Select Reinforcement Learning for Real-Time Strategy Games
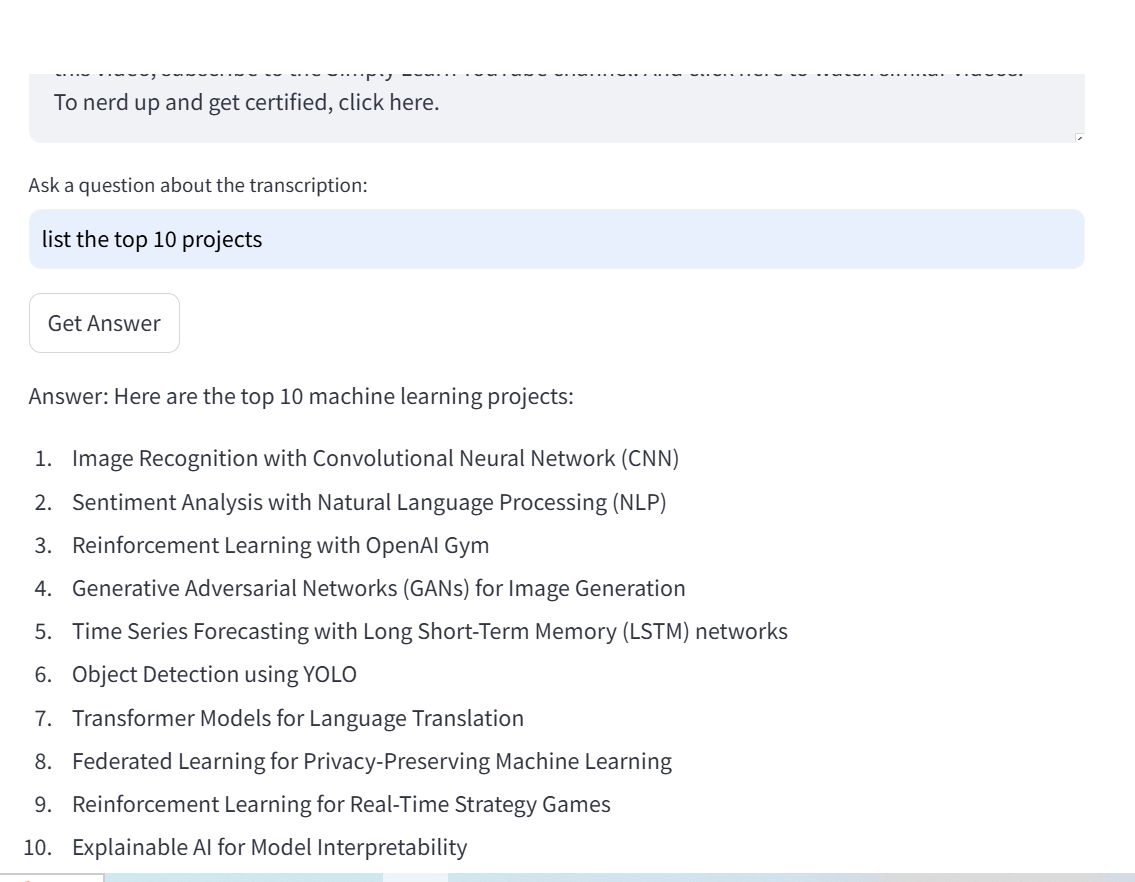This screenshot has width=1135, height=882. pos(341,804)
